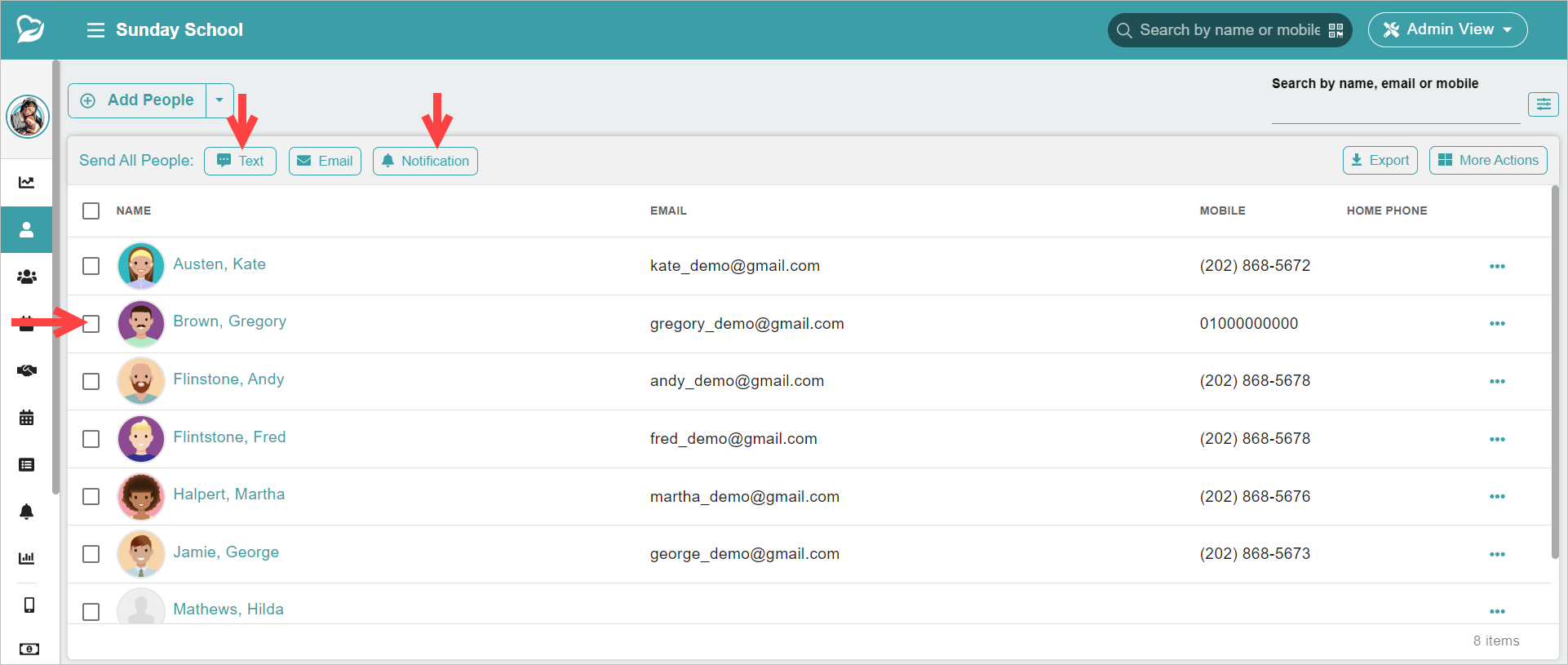Open Jamie, George profile link
The width and height of the screenshot is (1568, 665).
[x=226, y=552]
